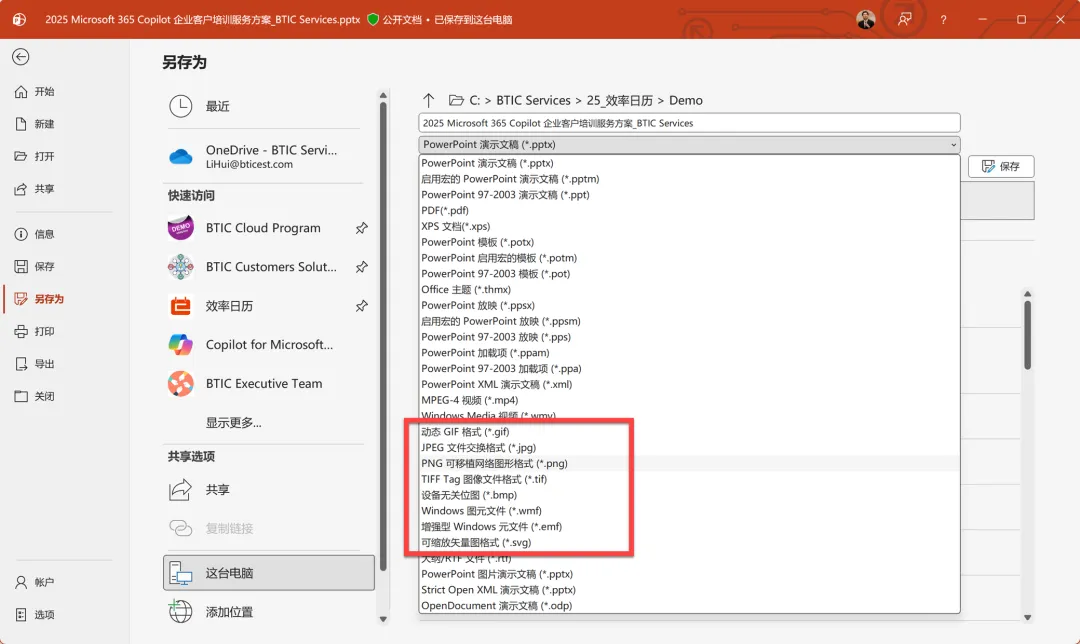Click the folder icon in path

[456, 101]
